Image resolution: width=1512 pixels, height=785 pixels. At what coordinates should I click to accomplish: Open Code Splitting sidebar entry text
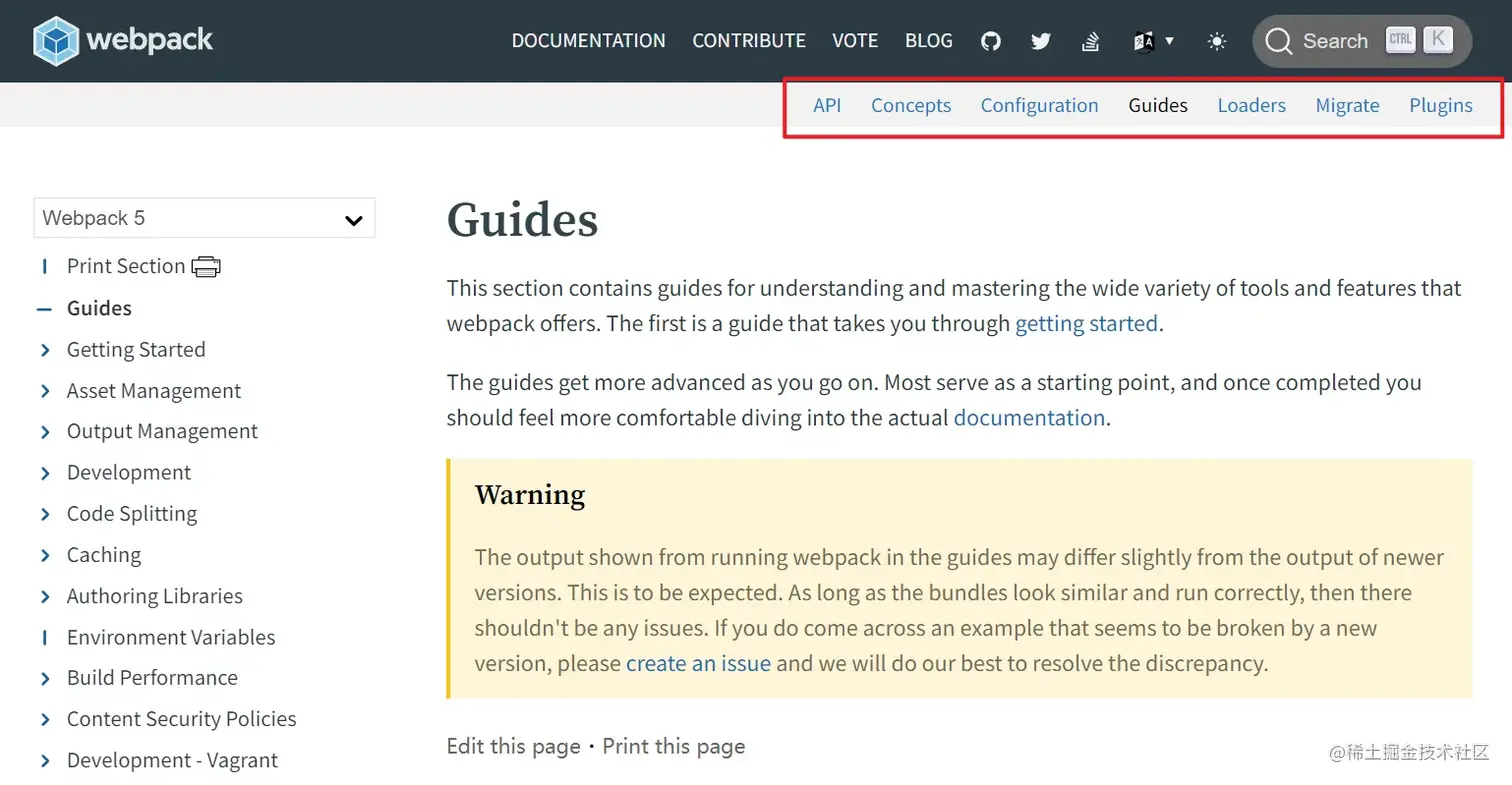(132, 514)
